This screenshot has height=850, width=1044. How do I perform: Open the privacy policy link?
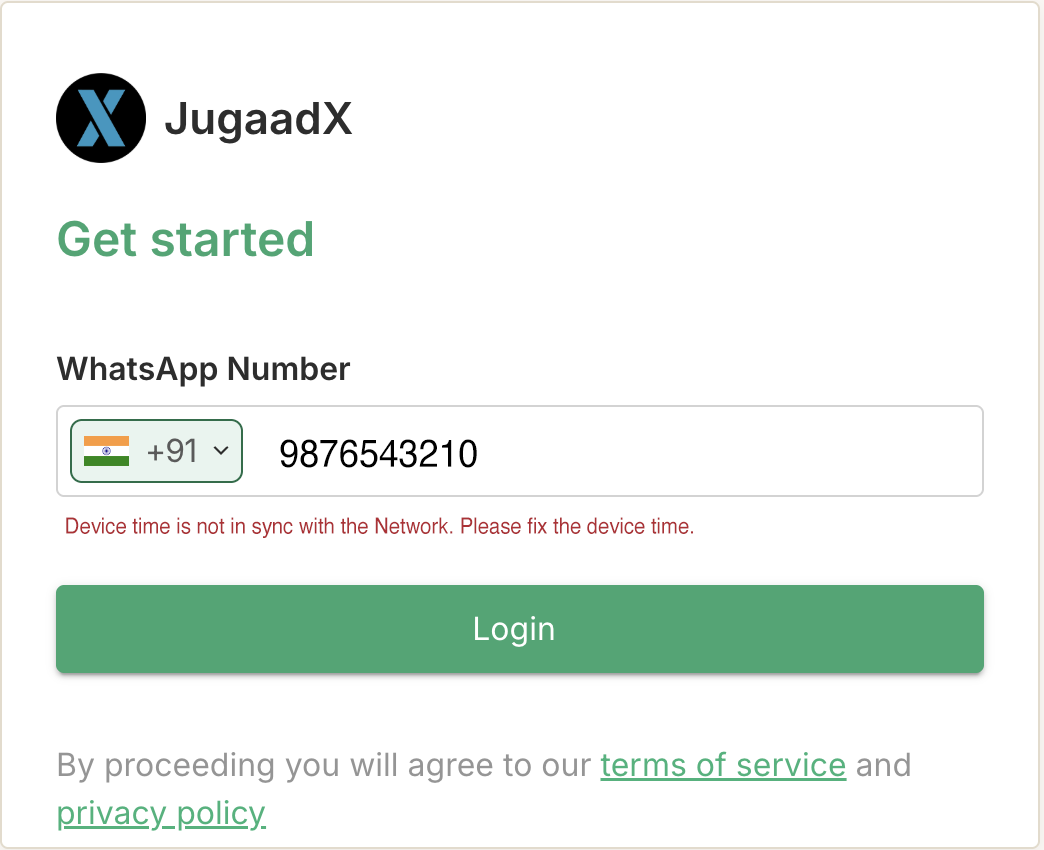(x=161, y=813)
